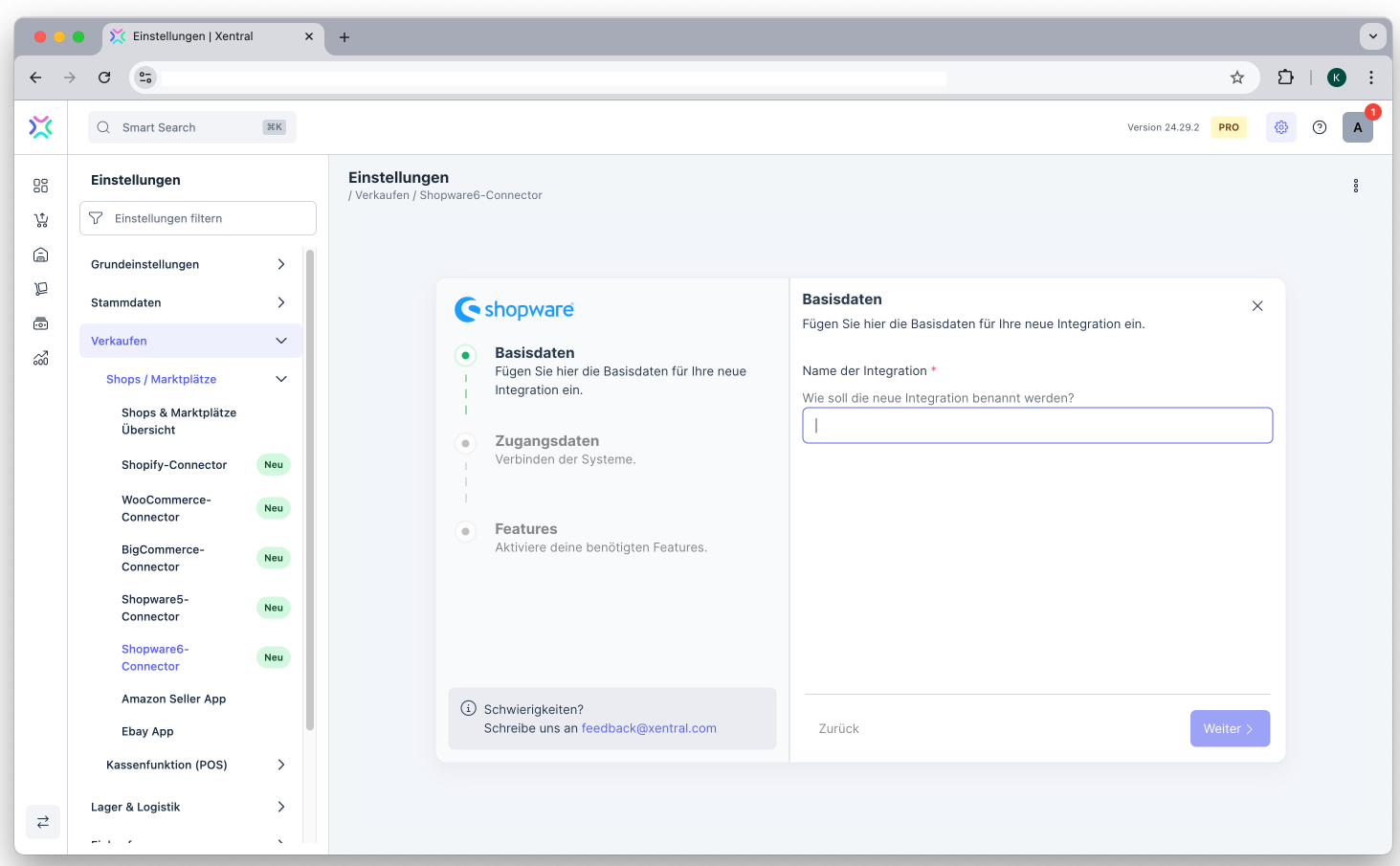Click the Xentral logo icon
Viewport: 1400px width, 866px height.
tap(40, 127)
